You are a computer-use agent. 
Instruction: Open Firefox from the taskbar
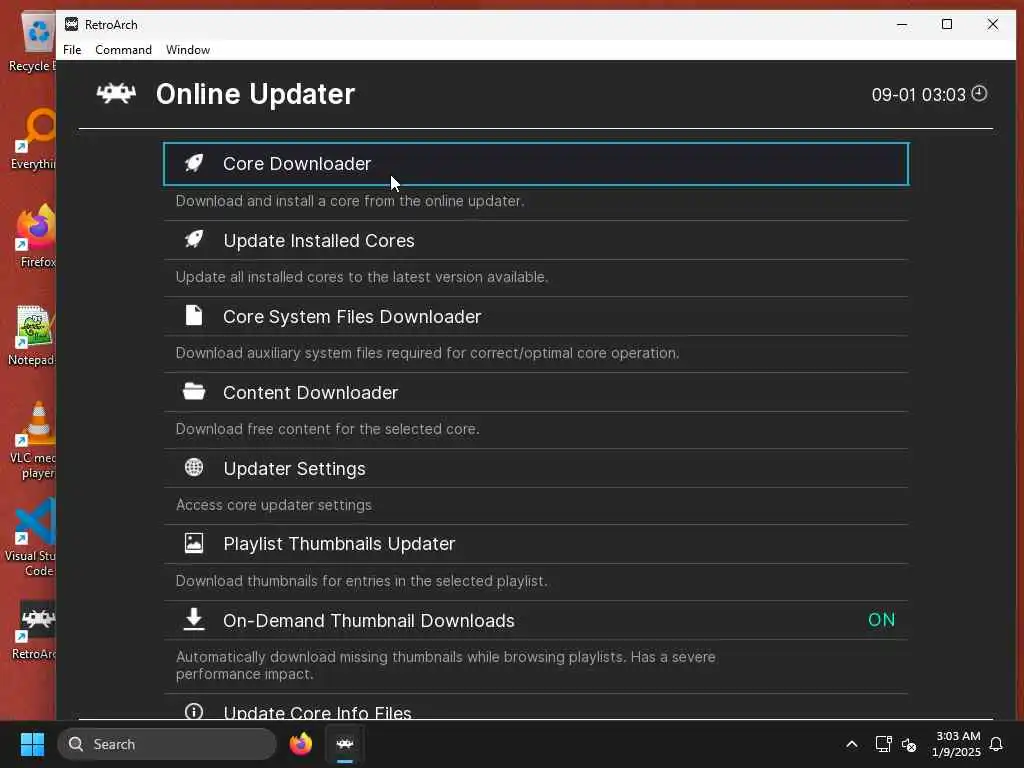point(301,744)
